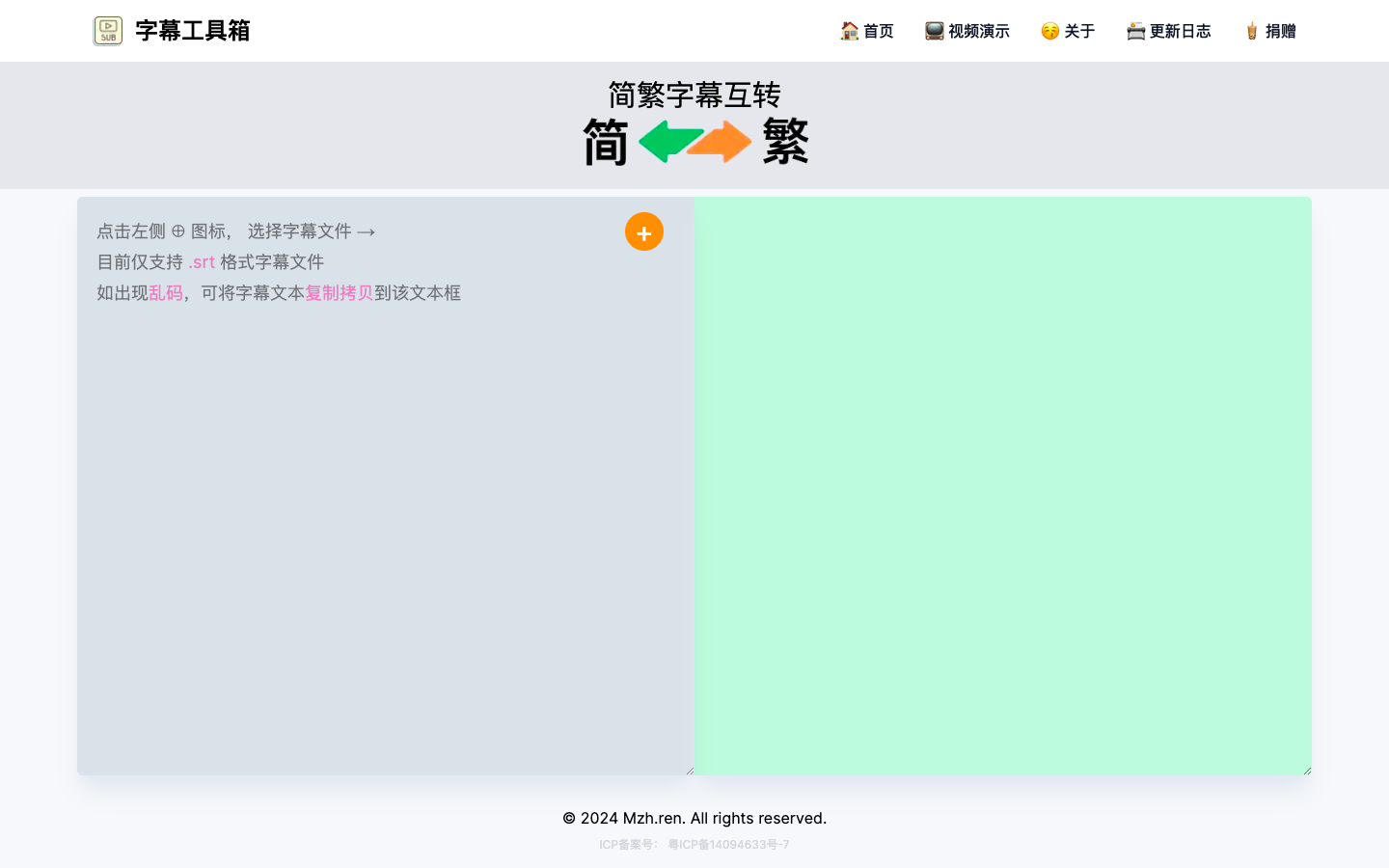Visit the 关于 page
1389x868 pixels.
1078,30
